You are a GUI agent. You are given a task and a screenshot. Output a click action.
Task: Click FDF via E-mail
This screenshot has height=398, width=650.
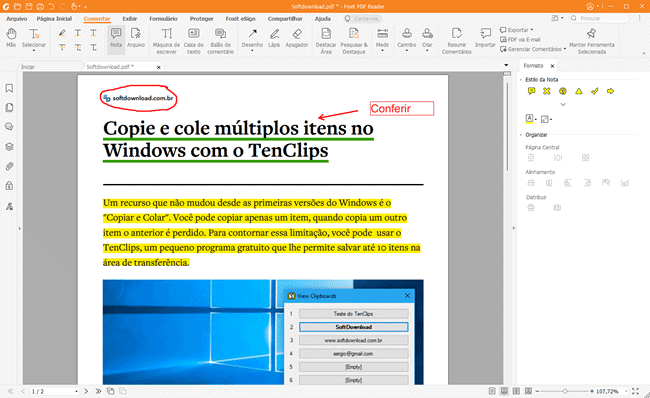pos(520,39)
